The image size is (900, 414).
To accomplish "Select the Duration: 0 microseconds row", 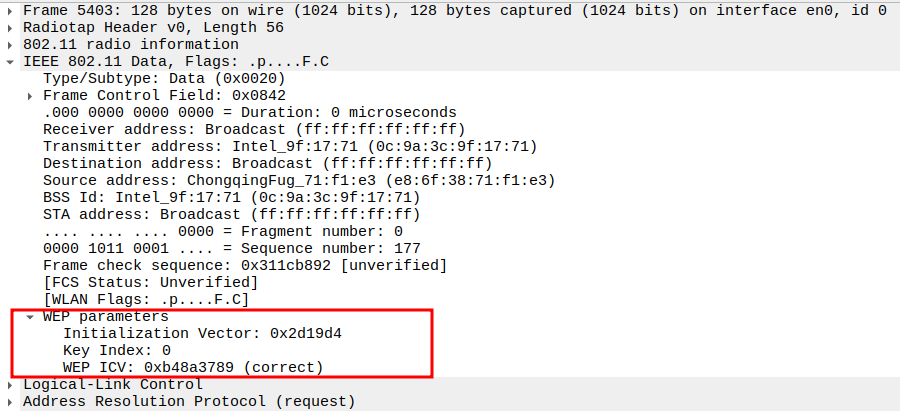I will point(249,112).
